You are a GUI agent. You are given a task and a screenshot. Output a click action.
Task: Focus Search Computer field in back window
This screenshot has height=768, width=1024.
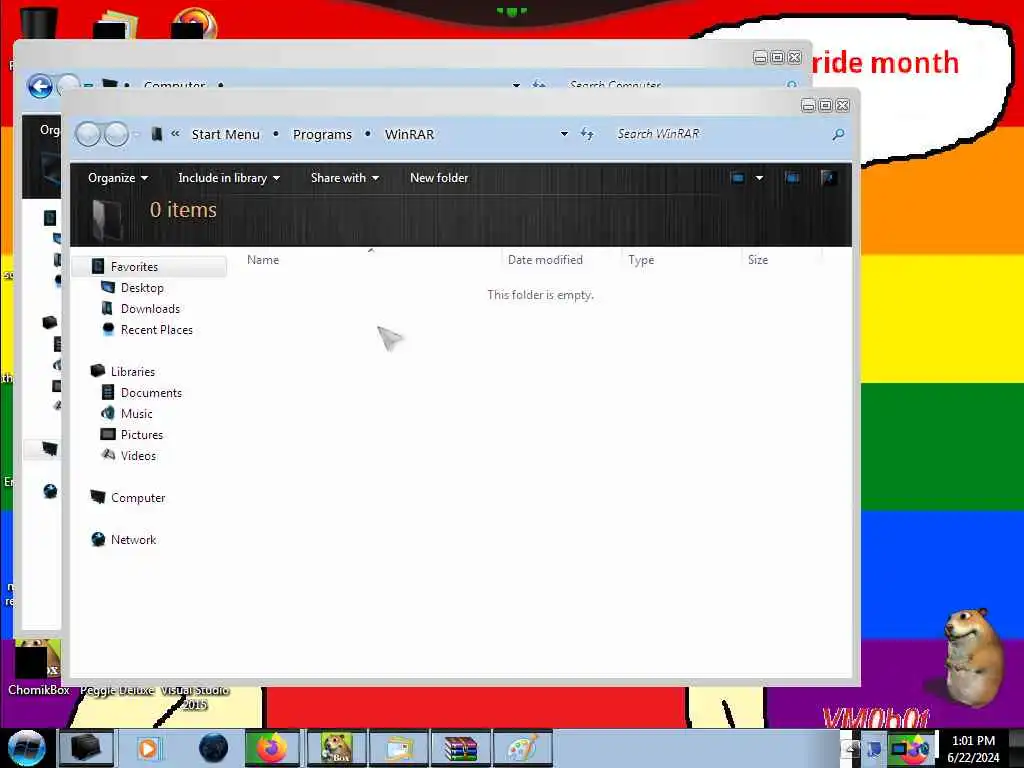pyautogui.click(x=676, y=85)
